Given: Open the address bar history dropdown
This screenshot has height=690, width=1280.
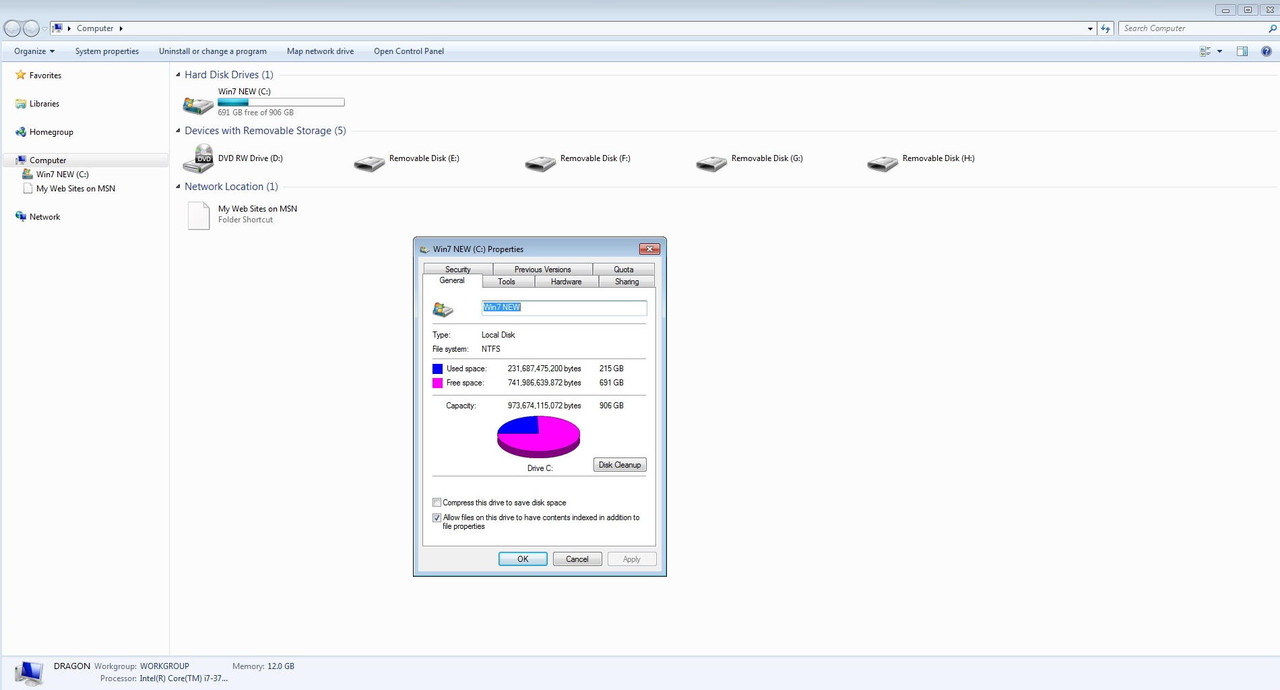Looking at the screenshot, I should [x=1090, y=29].
